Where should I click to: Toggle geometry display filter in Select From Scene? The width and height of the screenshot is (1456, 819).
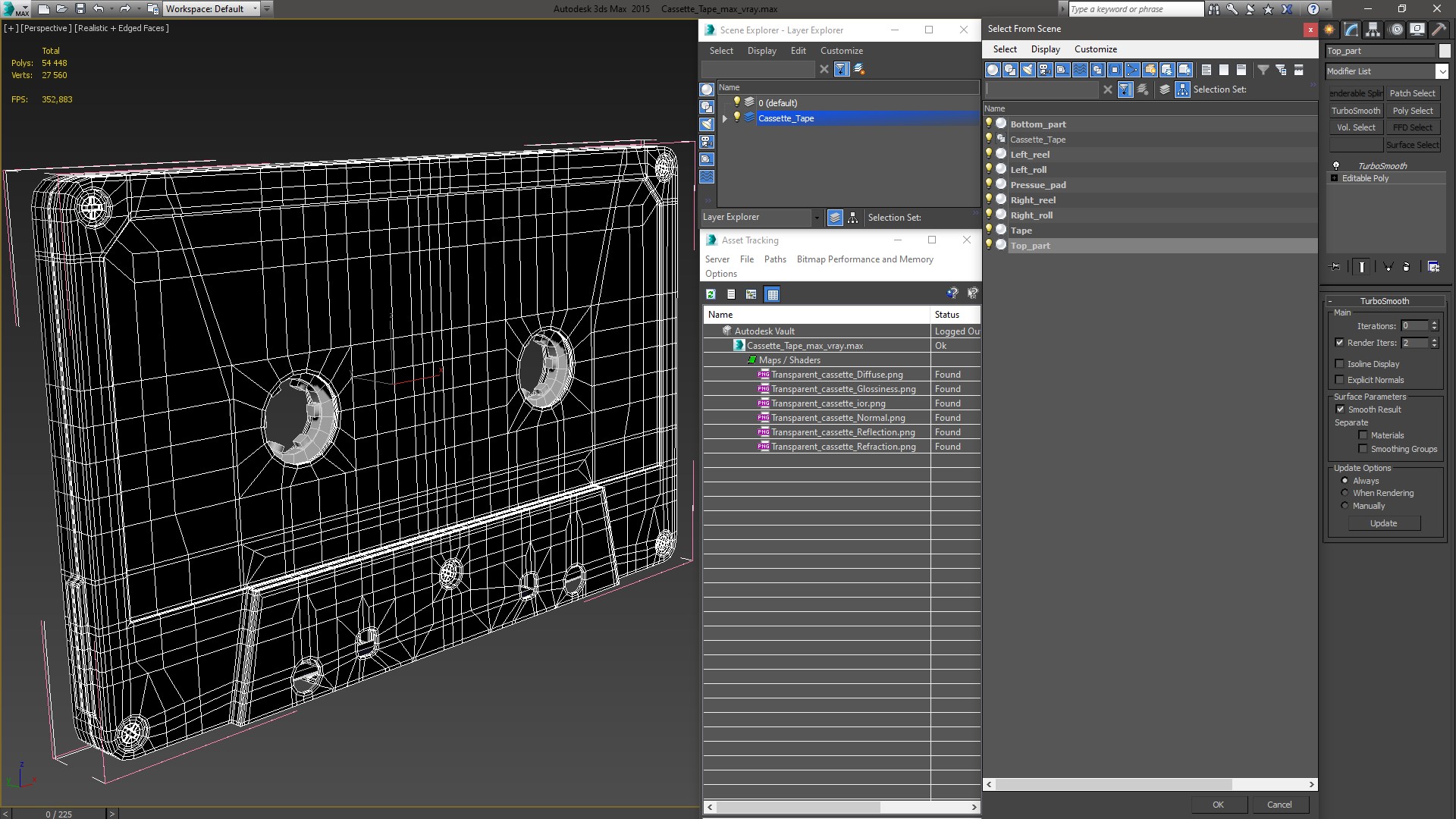(x=993, y=70)
